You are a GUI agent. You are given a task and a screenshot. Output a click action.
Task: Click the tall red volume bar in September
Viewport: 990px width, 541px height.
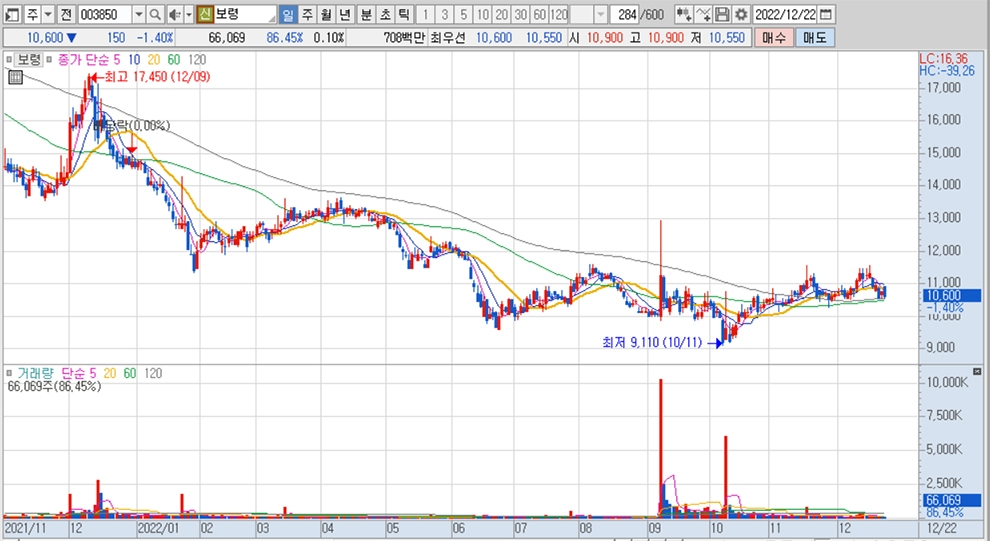[x=661, y=440]
